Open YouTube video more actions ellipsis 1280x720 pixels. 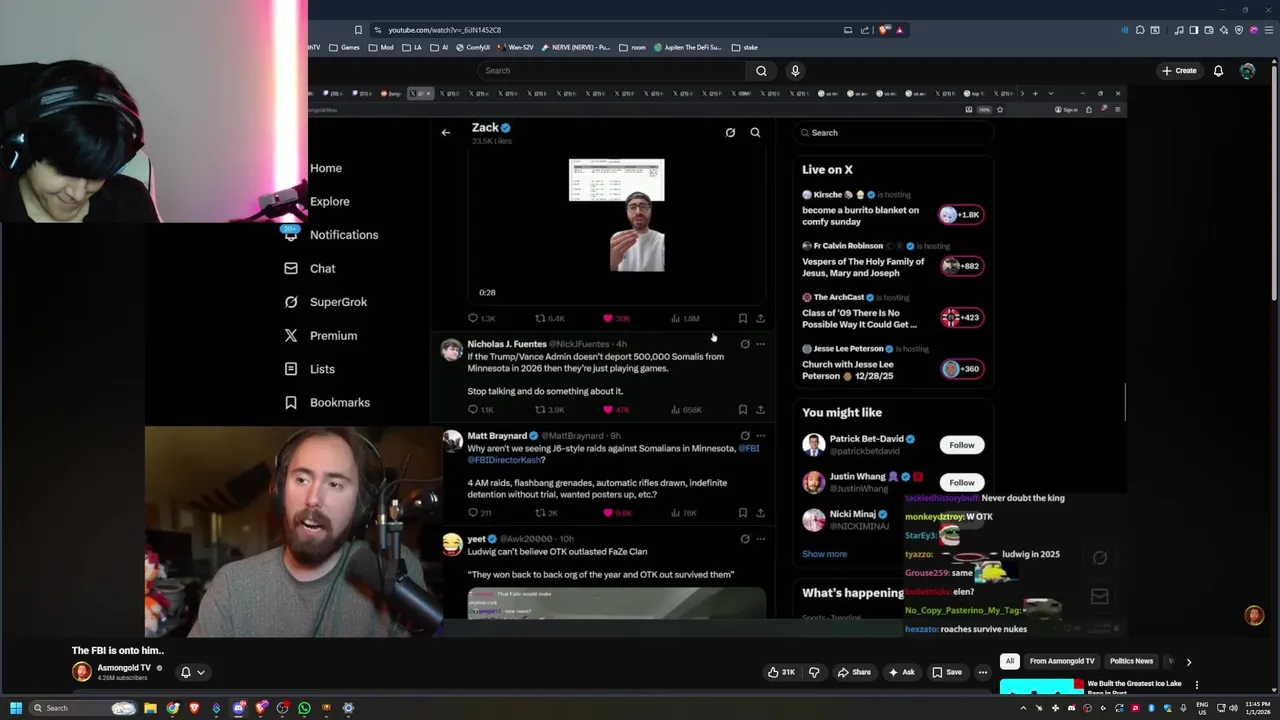(983, 672)
